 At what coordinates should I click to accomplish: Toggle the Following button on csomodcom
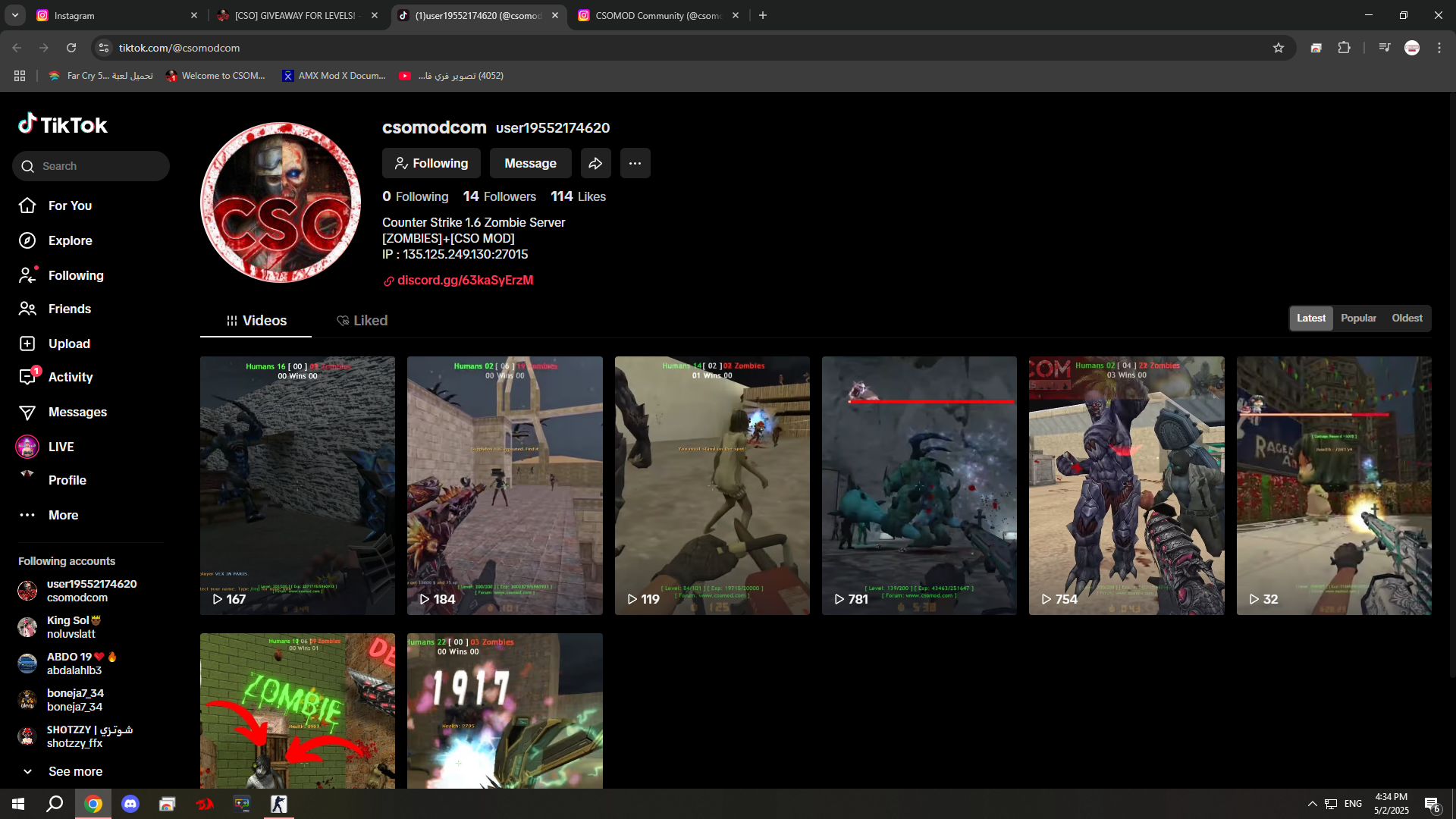pyautogui.click(x=431, y=163)
